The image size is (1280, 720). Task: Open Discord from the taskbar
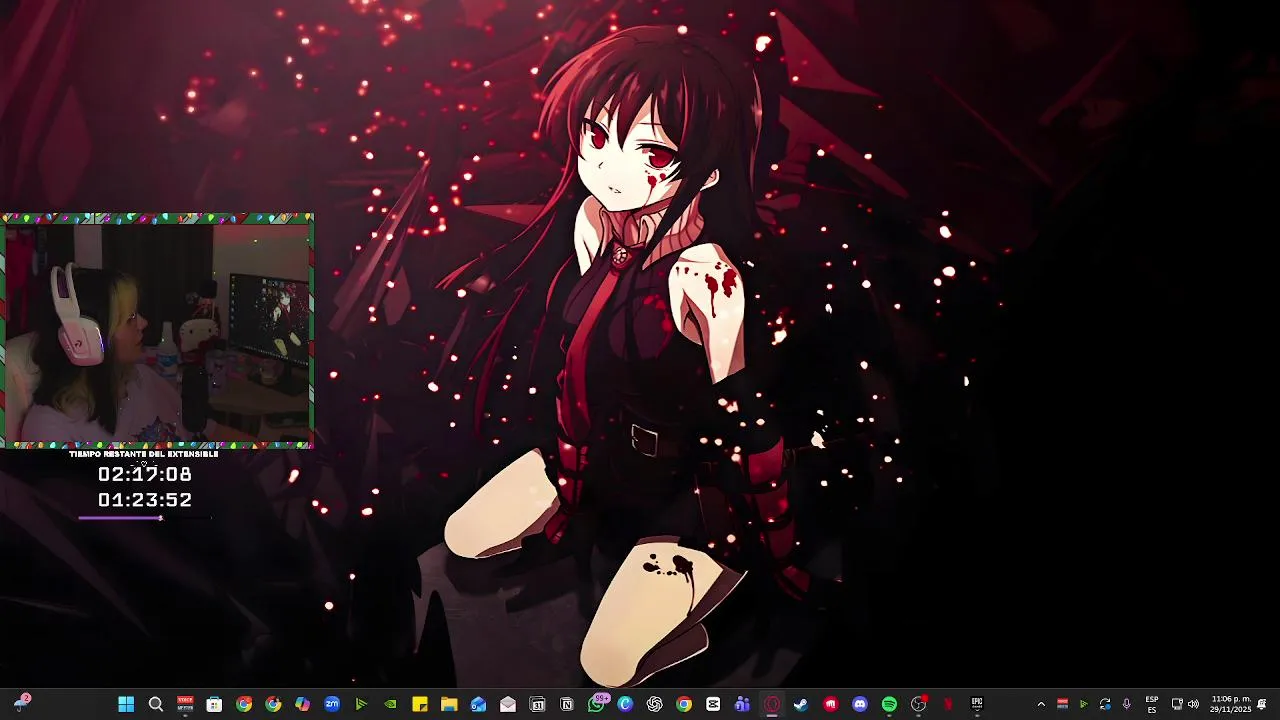click(860, 704)
